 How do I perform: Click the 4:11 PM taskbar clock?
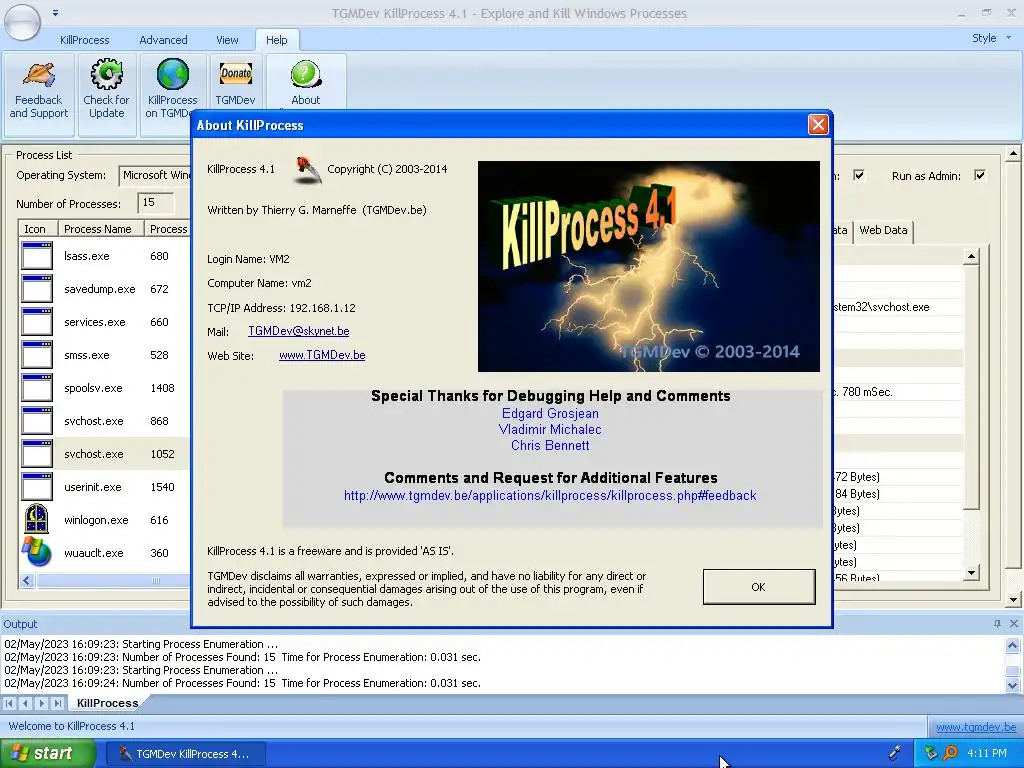coord(987,753)
